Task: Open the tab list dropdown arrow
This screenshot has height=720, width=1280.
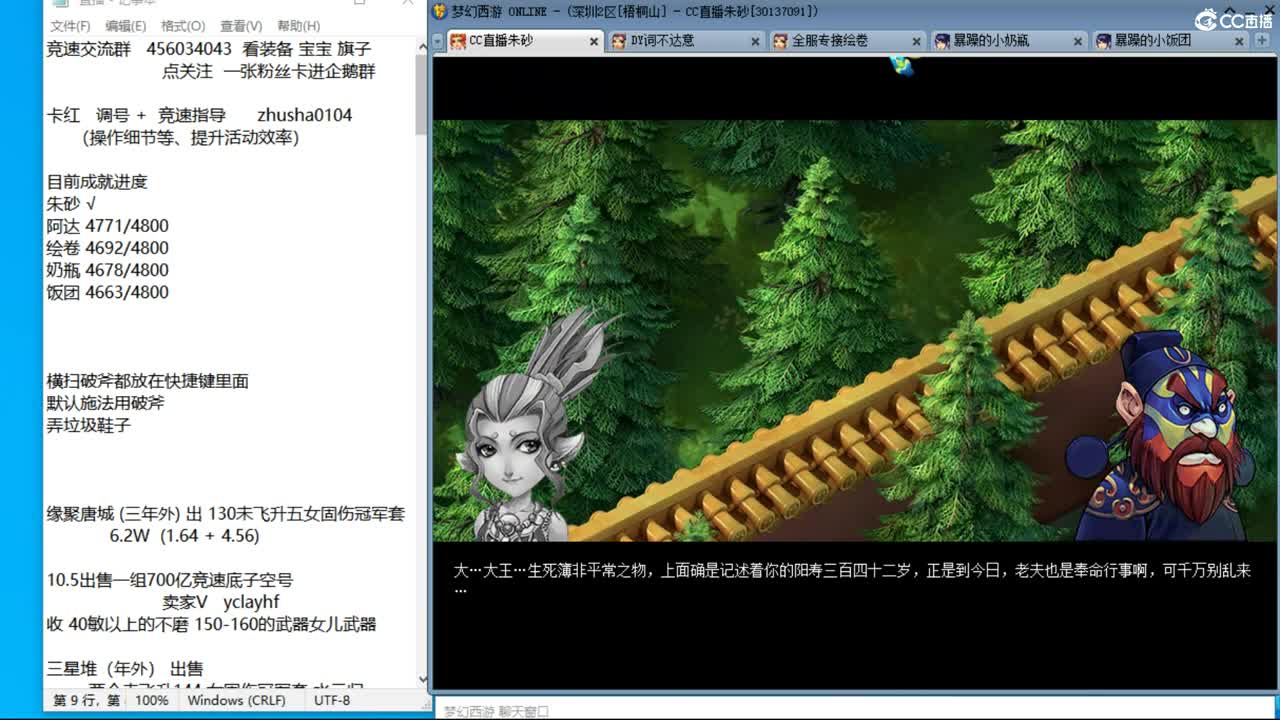Action: tap(438, 41)
